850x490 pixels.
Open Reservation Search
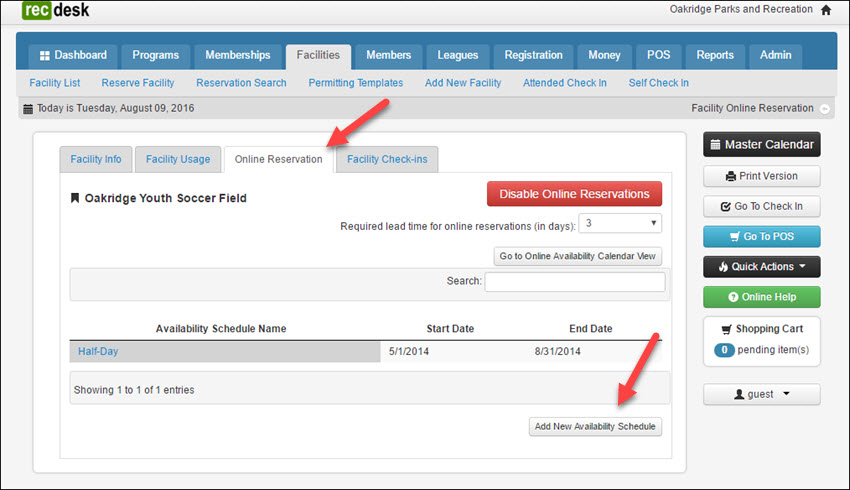click(241, 83)
